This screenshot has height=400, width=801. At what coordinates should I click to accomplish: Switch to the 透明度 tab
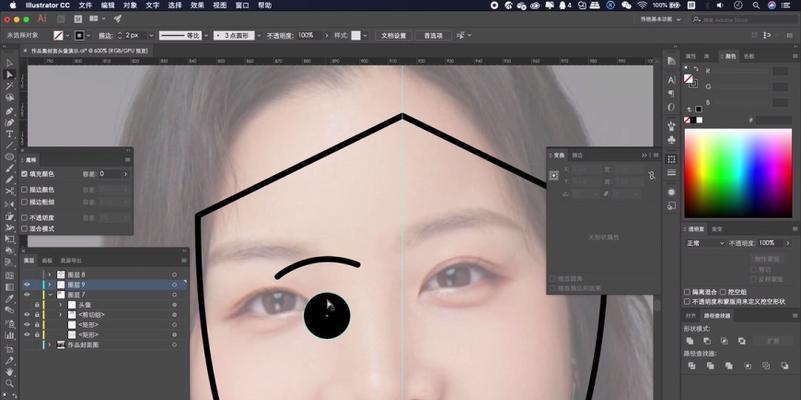tap(696, 229)
